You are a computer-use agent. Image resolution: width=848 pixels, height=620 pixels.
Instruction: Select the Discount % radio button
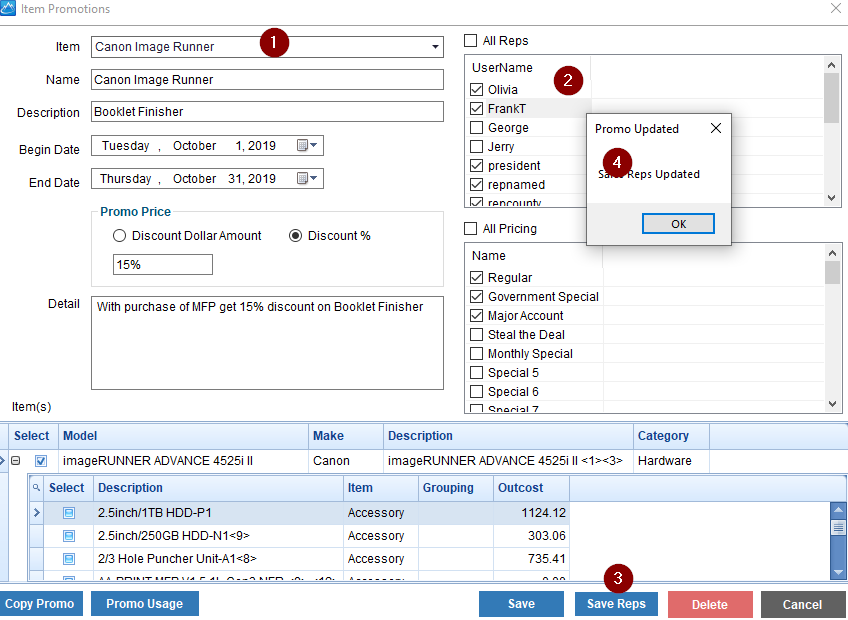tap(295, 236)
